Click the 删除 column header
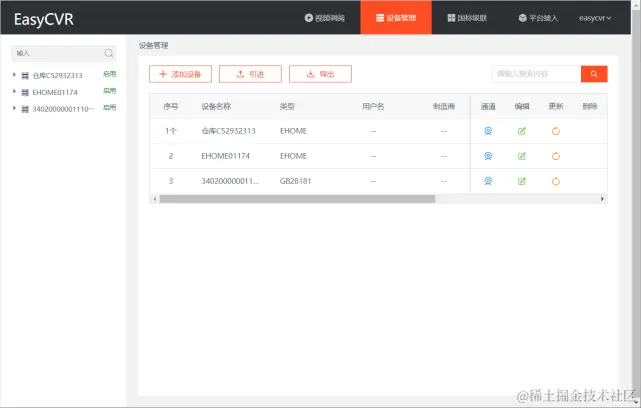This screenshot has height=408, width=641. (590, 106)
